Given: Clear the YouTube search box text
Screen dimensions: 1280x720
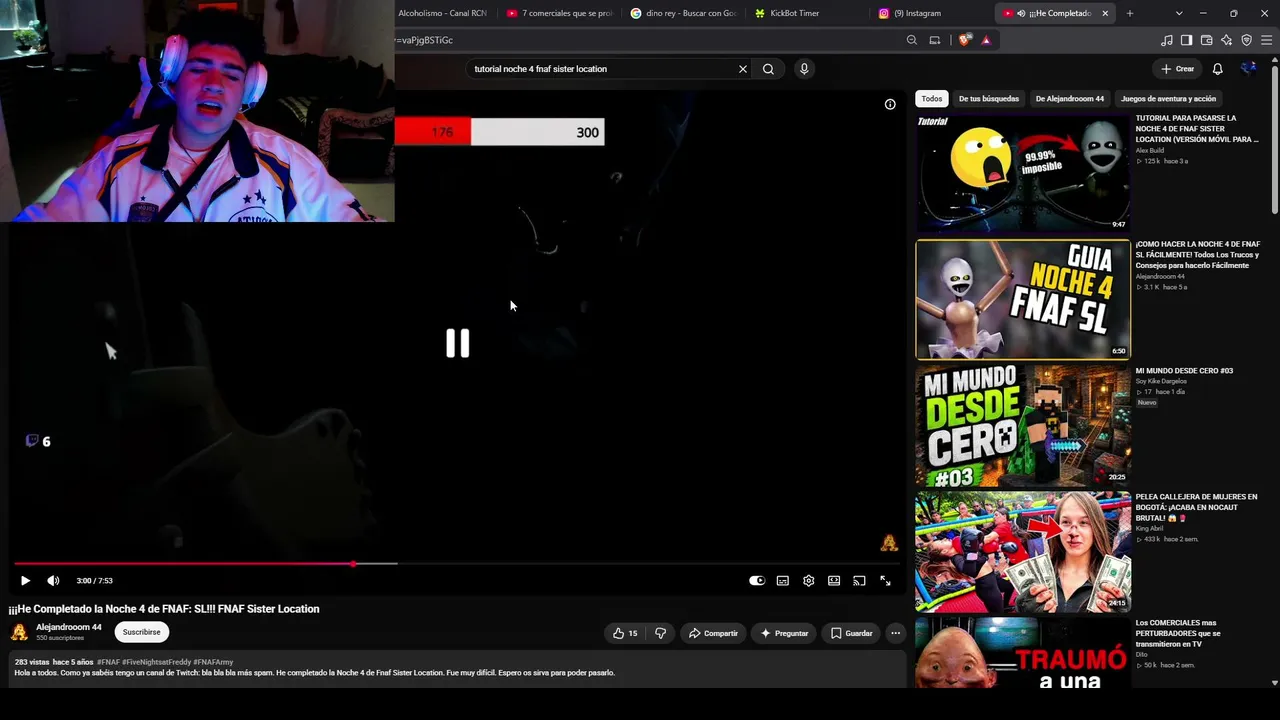Looking at the screenshot, I should (743, 69).
